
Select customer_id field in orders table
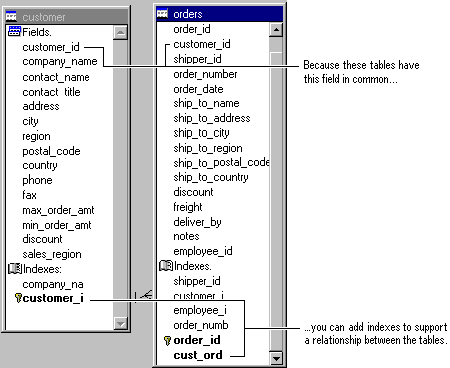[202, 44]
